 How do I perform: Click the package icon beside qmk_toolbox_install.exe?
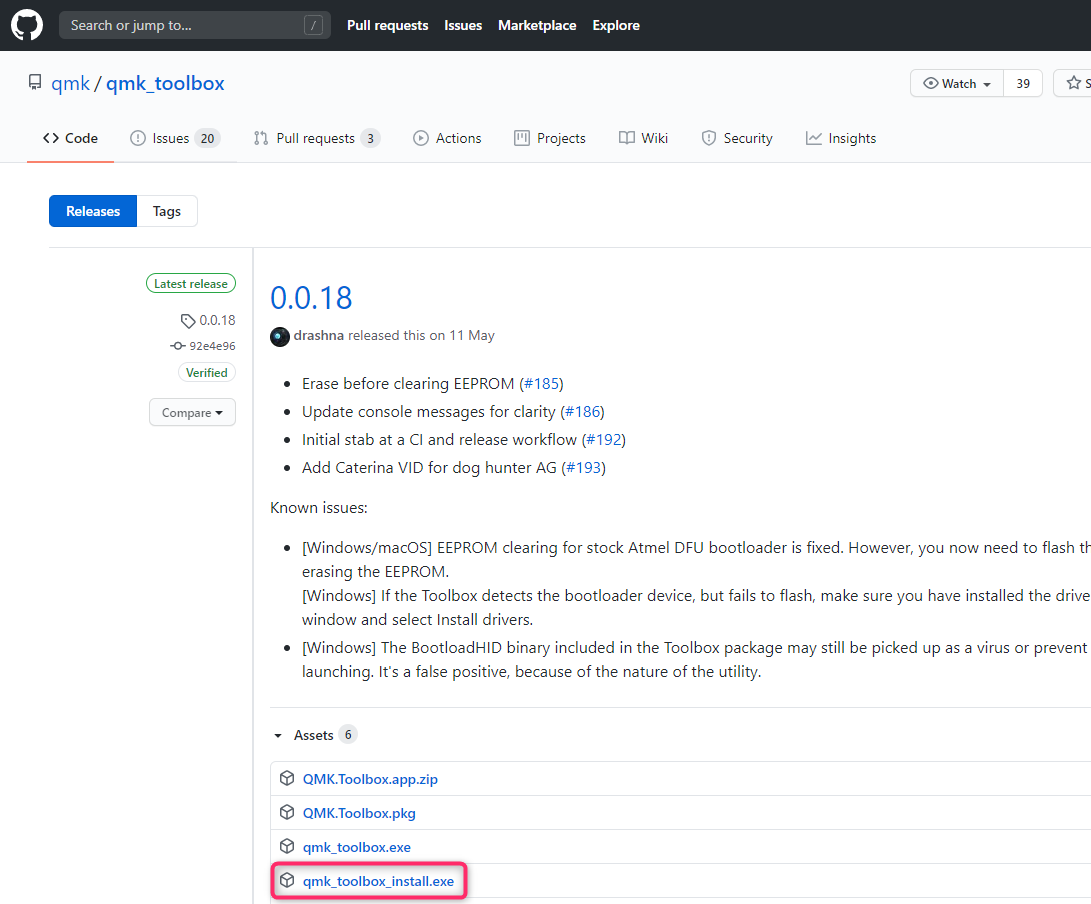[x=287, y=881]
